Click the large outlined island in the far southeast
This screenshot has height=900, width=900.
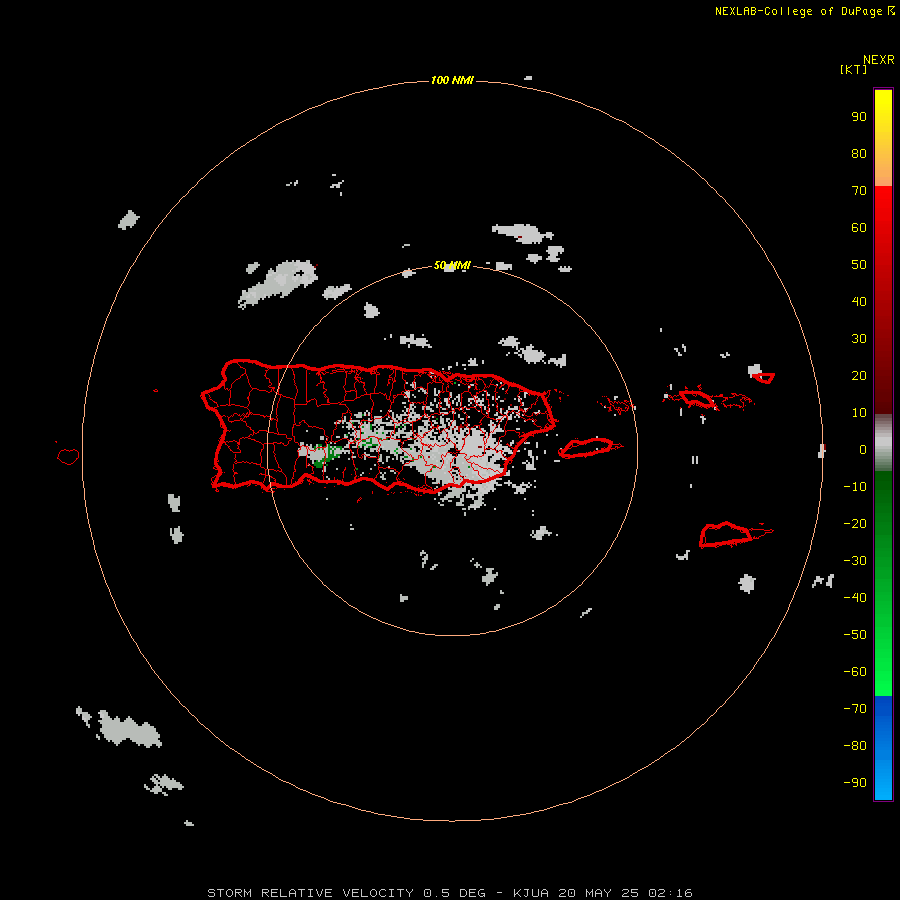pos(726,535)
